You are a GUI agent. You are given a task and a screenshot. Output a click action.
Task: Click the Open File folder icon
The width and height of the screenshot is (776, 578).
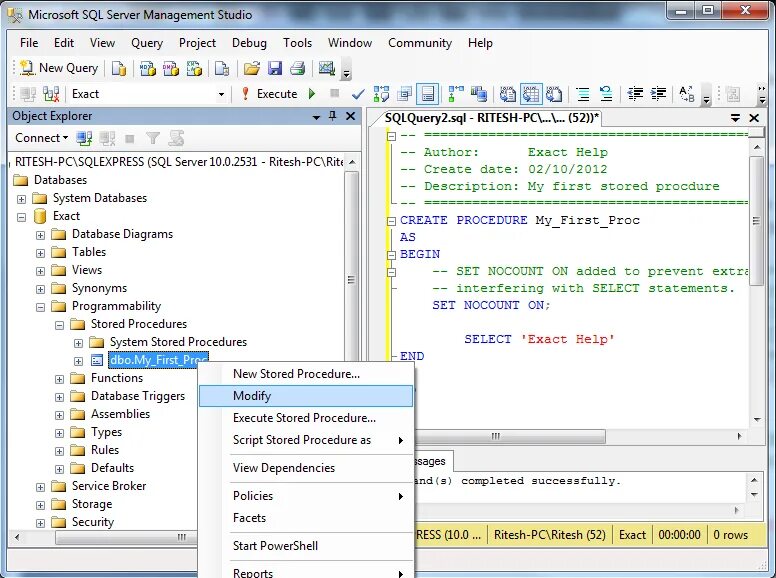click(x=251, y=68)
